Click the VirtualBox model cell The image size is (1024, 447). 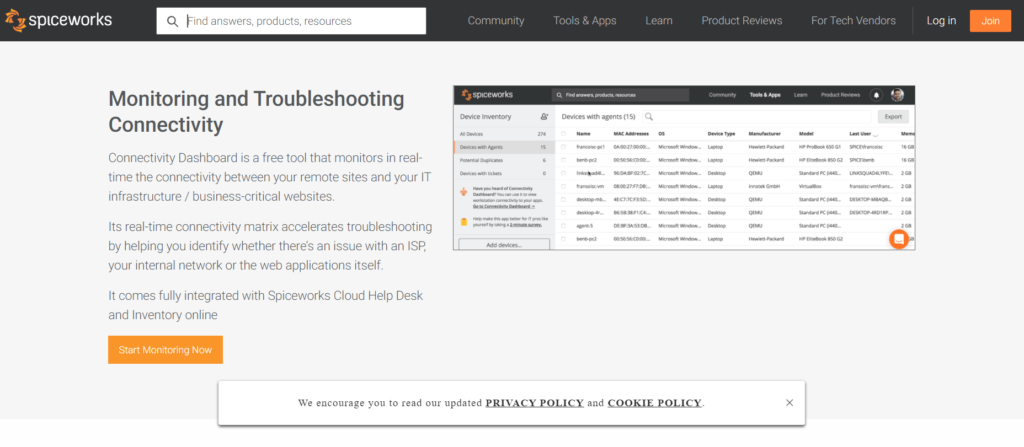click(x=810, y=186)
